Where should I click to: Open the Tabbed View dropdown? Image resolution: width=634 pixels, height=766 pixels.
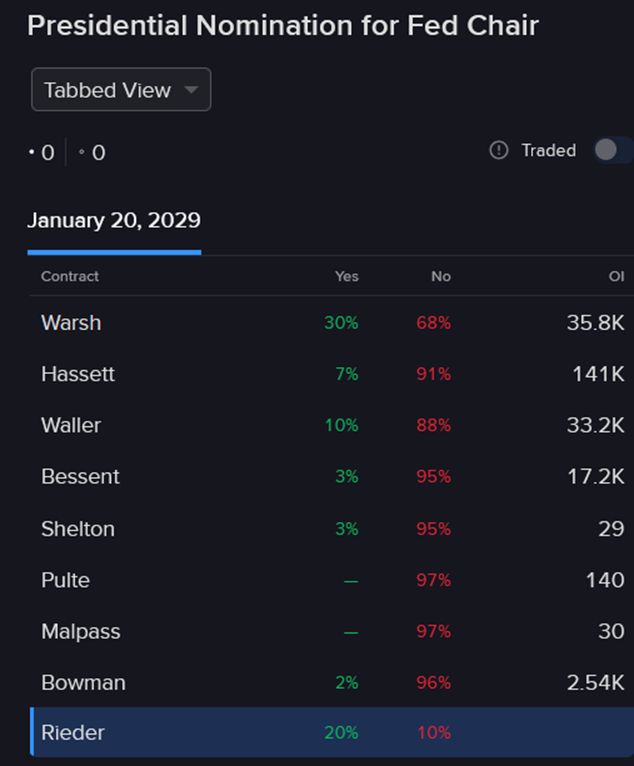pos(121,89)
